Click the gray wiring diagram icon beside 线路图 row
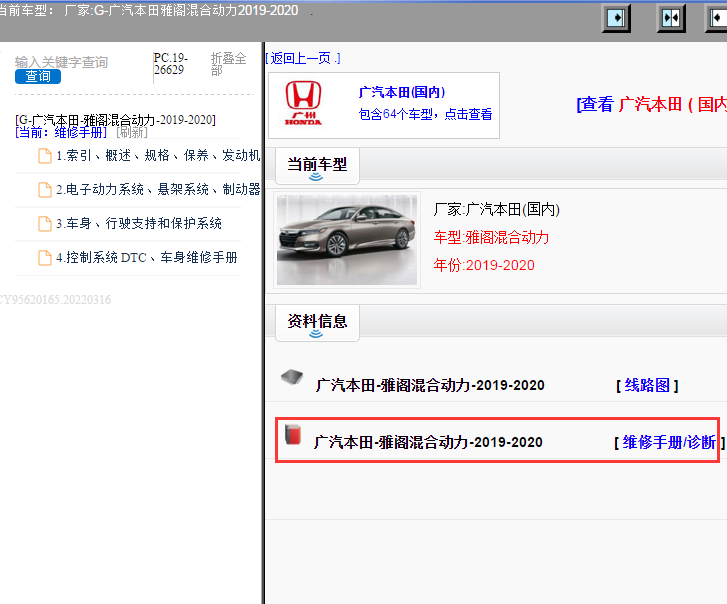The image size is (727, 604). coord(292,377)
